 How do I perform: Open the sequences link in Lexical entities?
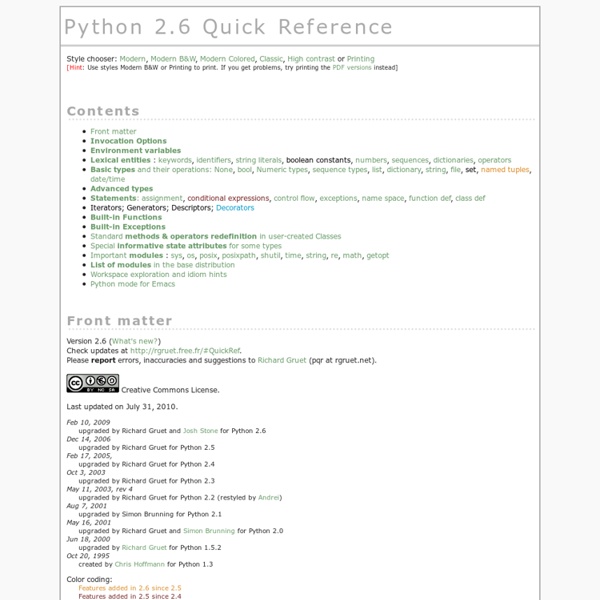(410, 160)
